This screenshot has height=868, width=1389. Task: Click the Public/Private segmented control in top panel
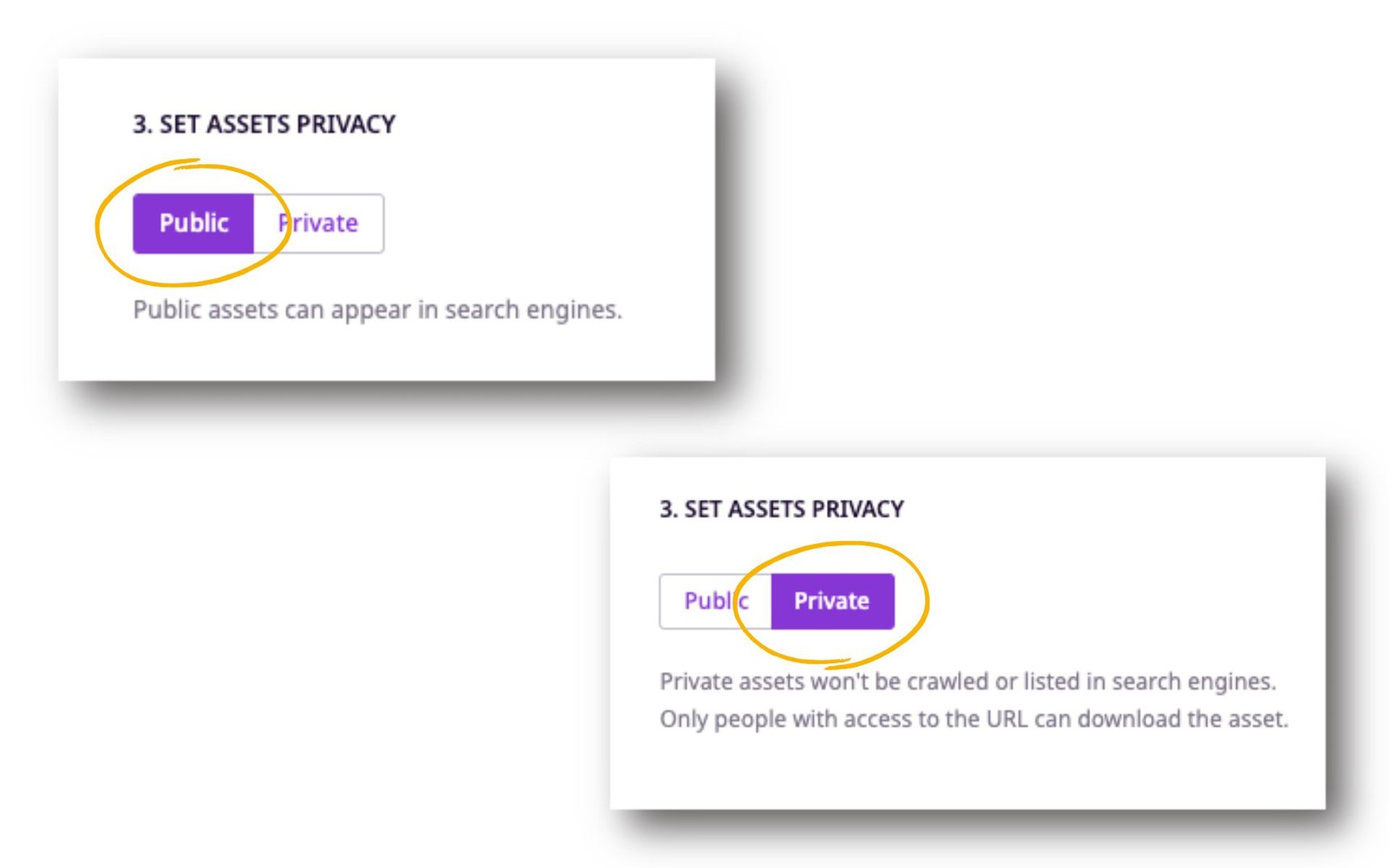(258, 223)
